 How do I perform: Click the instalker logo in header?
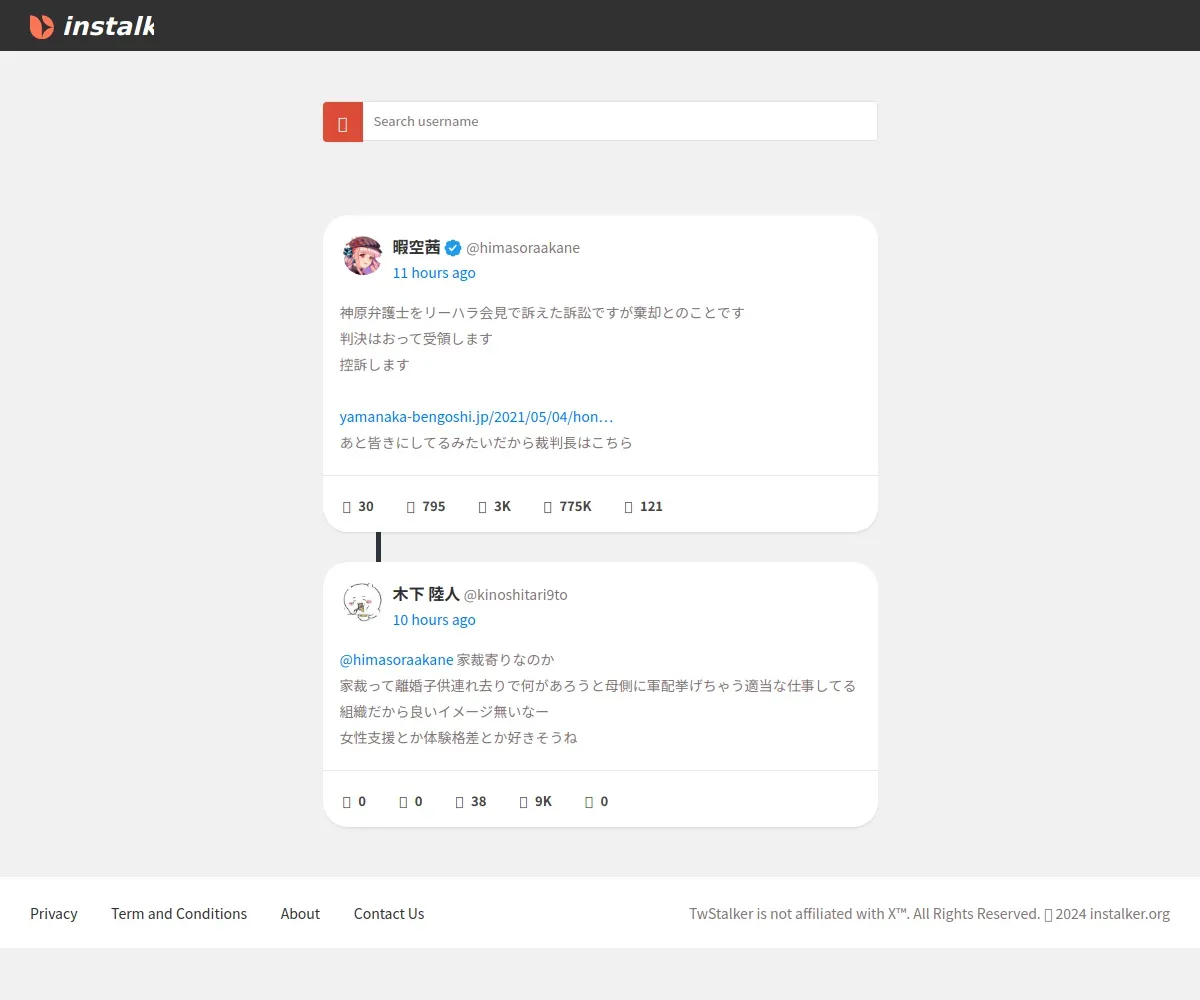pos(92,26)
